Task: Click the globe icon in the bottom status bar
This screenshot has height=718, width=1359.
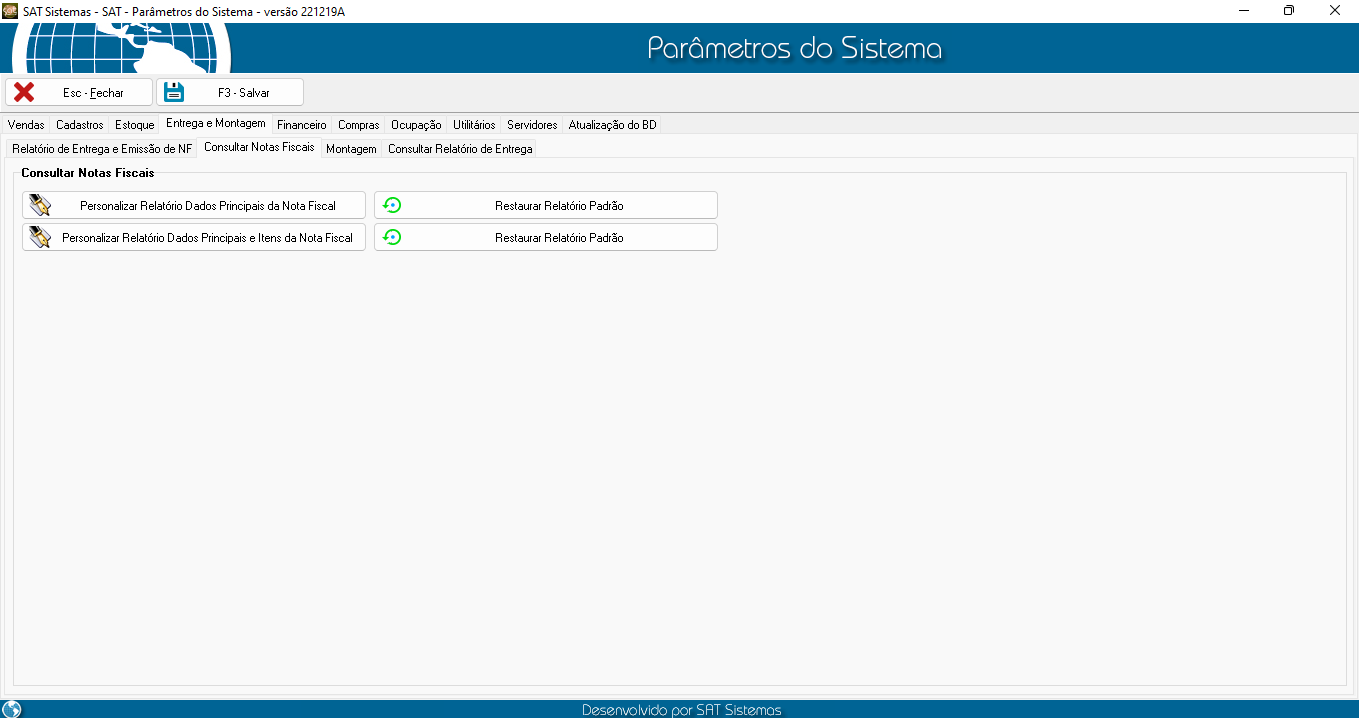Action: click(x=12, y=709)
